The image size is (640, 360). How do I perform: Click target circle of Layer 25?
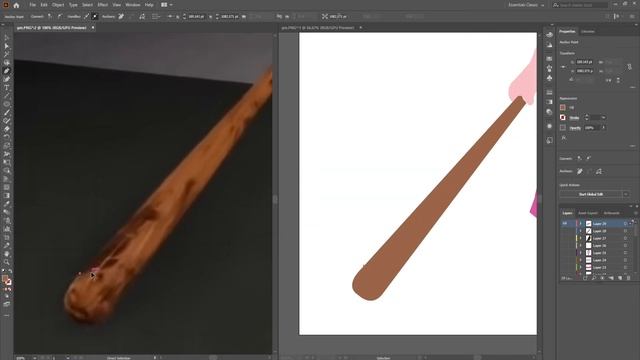[625, 253]
